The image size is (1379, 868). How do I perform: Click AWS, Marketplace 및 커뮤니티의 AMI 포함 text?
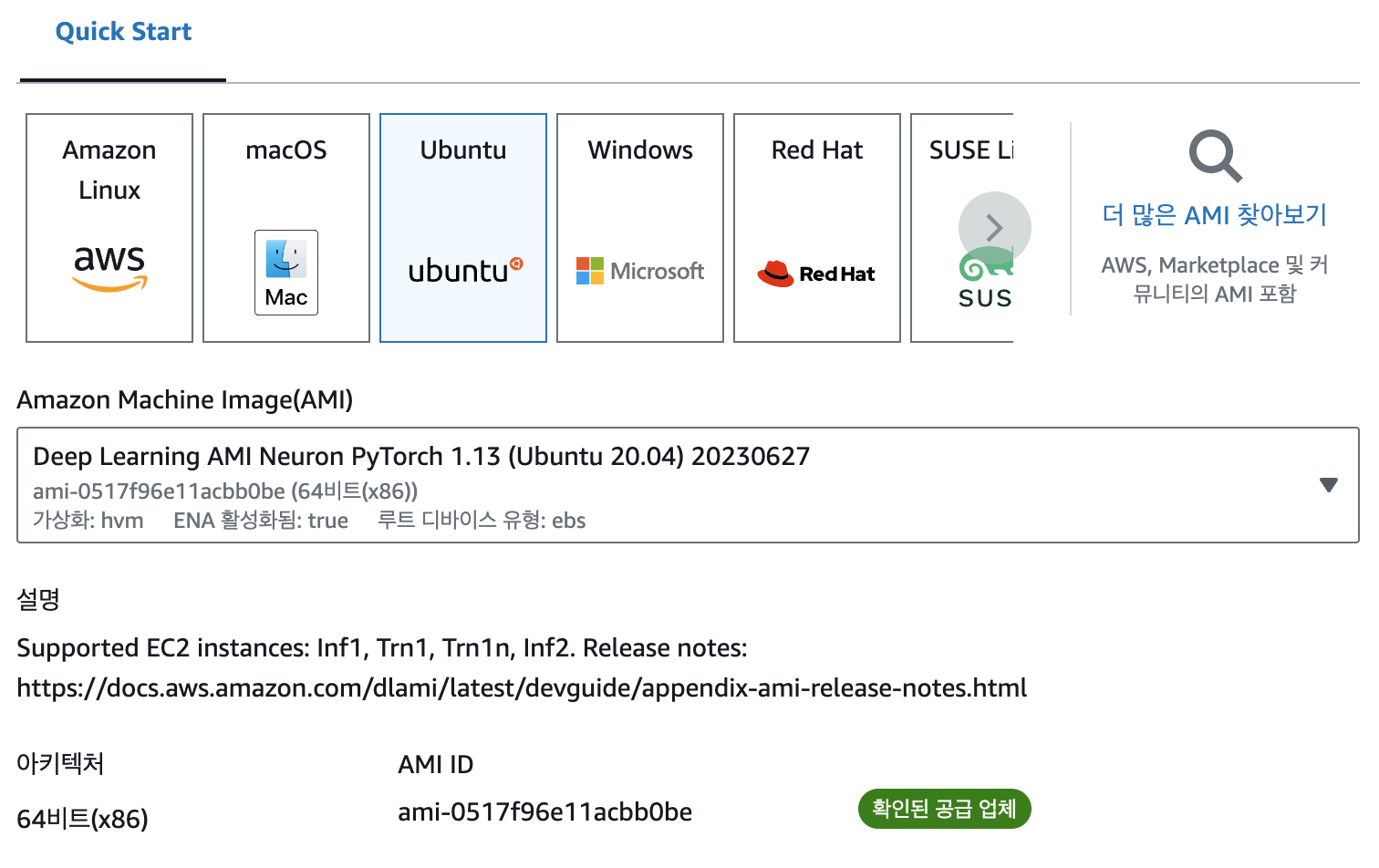click(x=1215, y=279)
